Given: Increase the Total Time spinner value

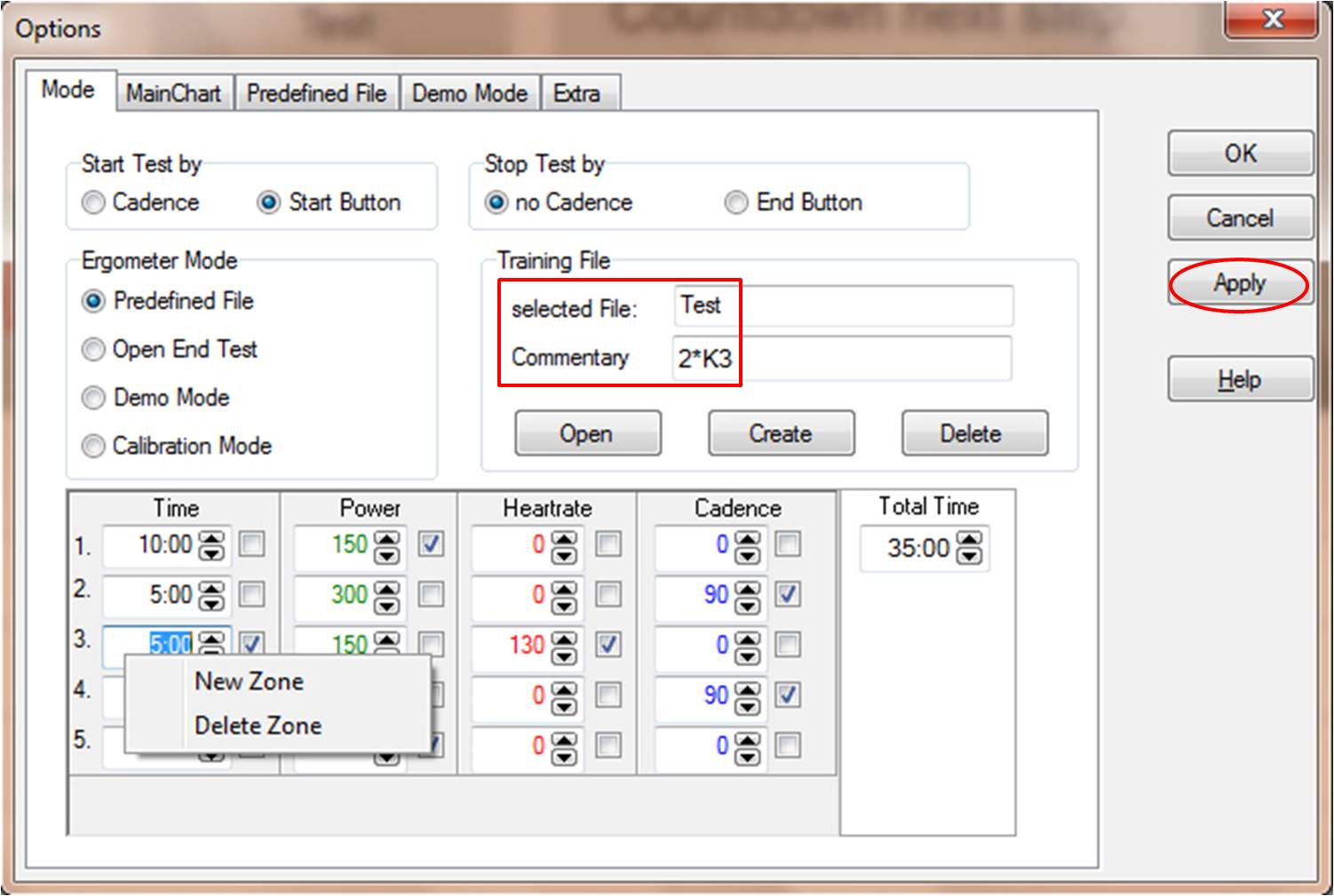Looking at the screenshot, I should tap(970, 540).
